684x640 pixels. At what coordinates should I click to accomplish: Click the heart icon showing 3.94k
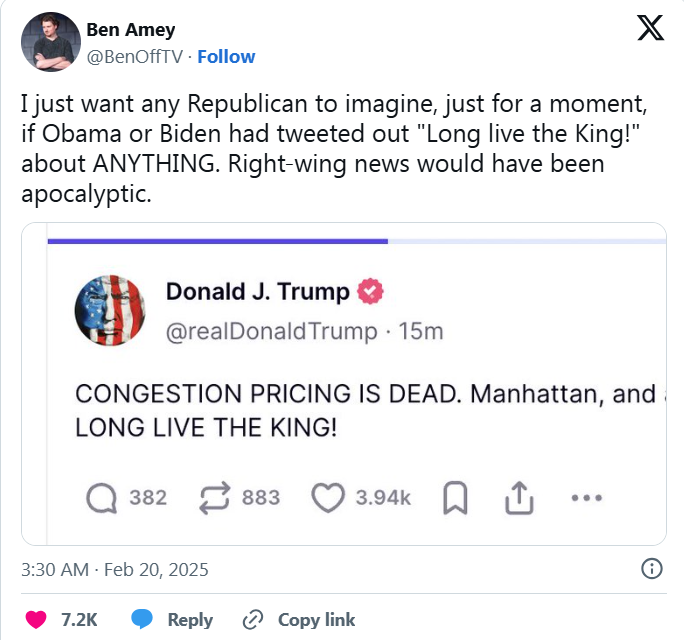pyautogui.click(x=327, y=497)
